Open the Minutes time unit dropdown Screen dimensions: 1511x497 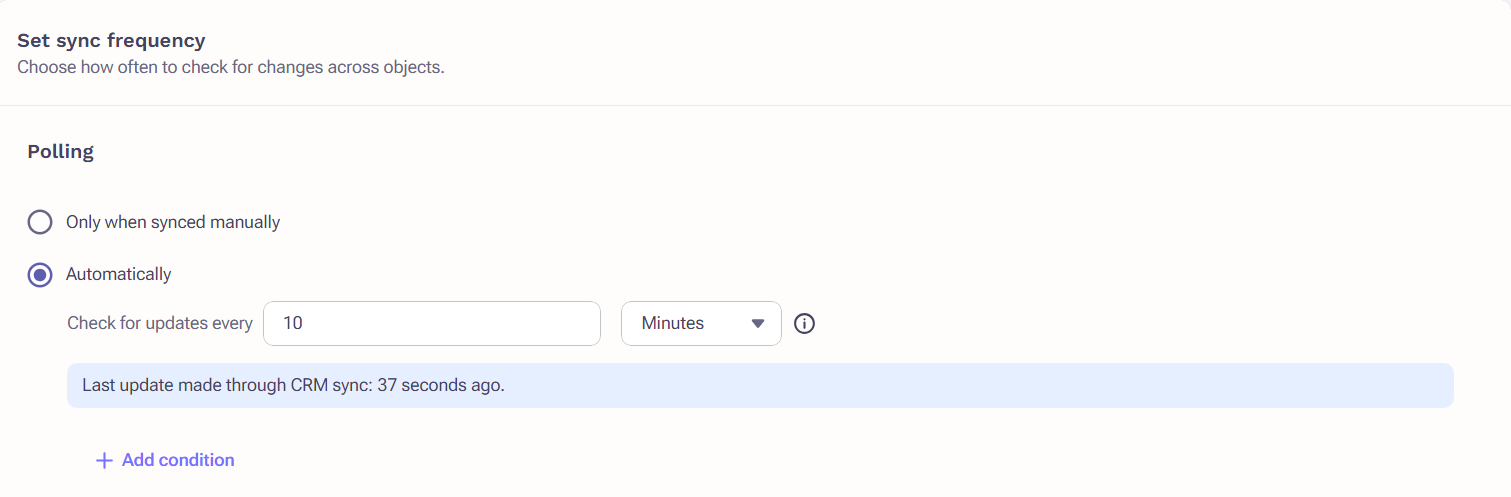[701, 324]
